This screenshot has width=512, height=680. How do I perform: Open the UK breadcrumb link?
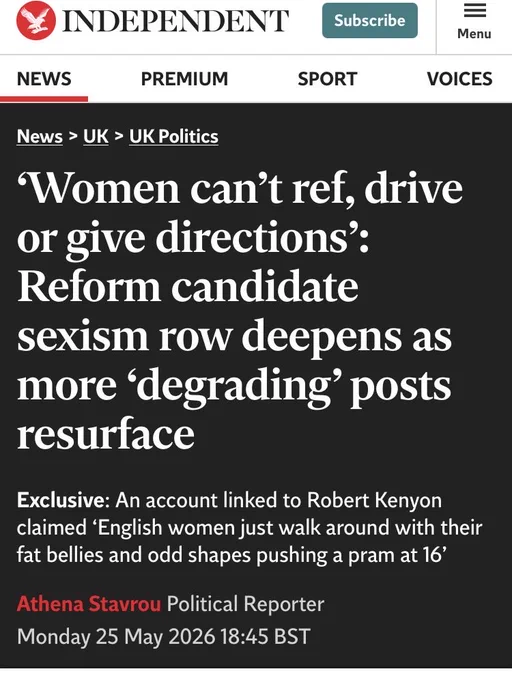tap(95, 137)
